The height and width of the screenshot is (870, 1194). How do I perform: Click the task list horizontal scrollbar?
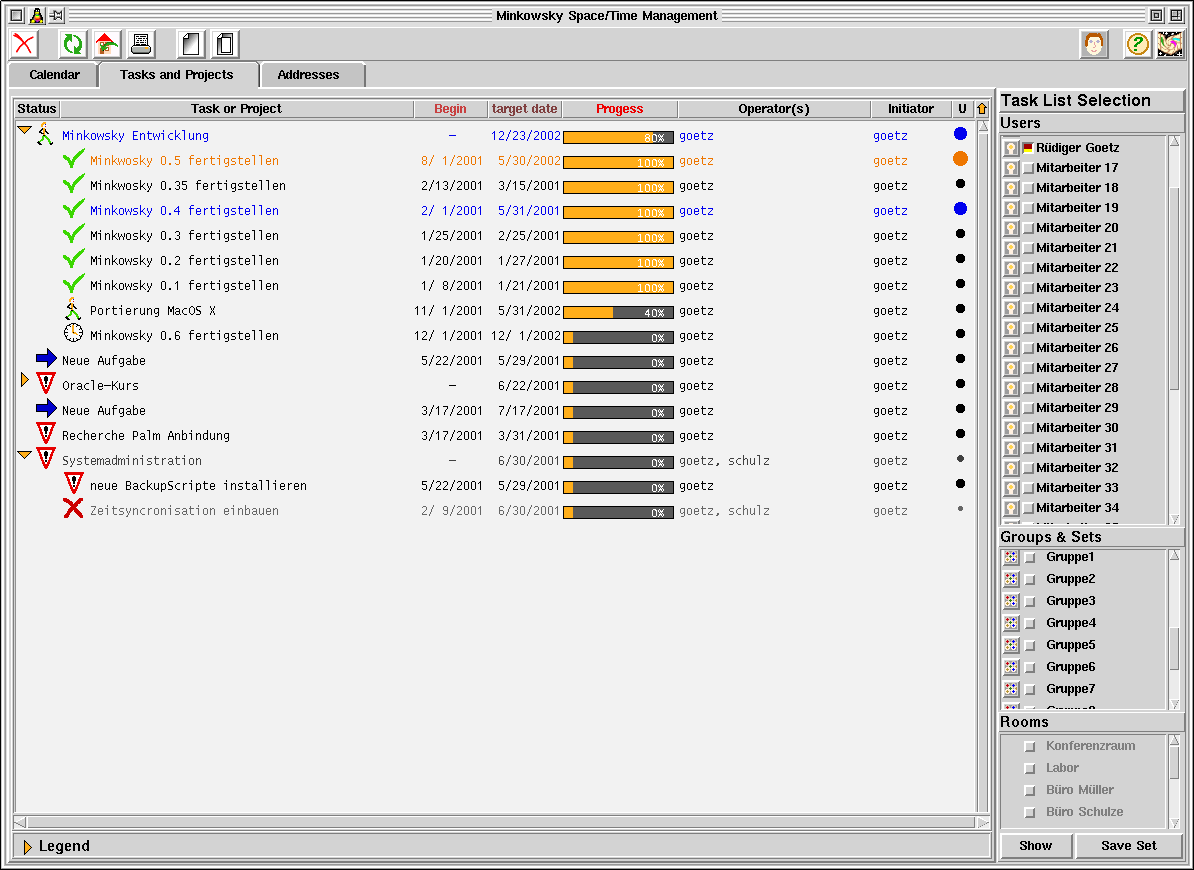(x=502, y=822)
